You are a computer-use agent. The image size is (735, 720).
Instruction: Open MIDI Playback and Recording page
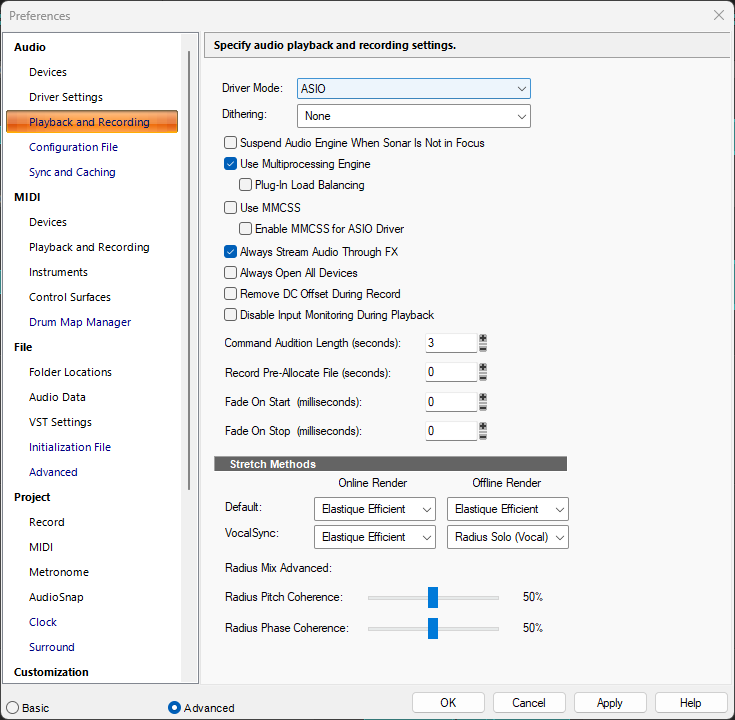coord(89,247)
